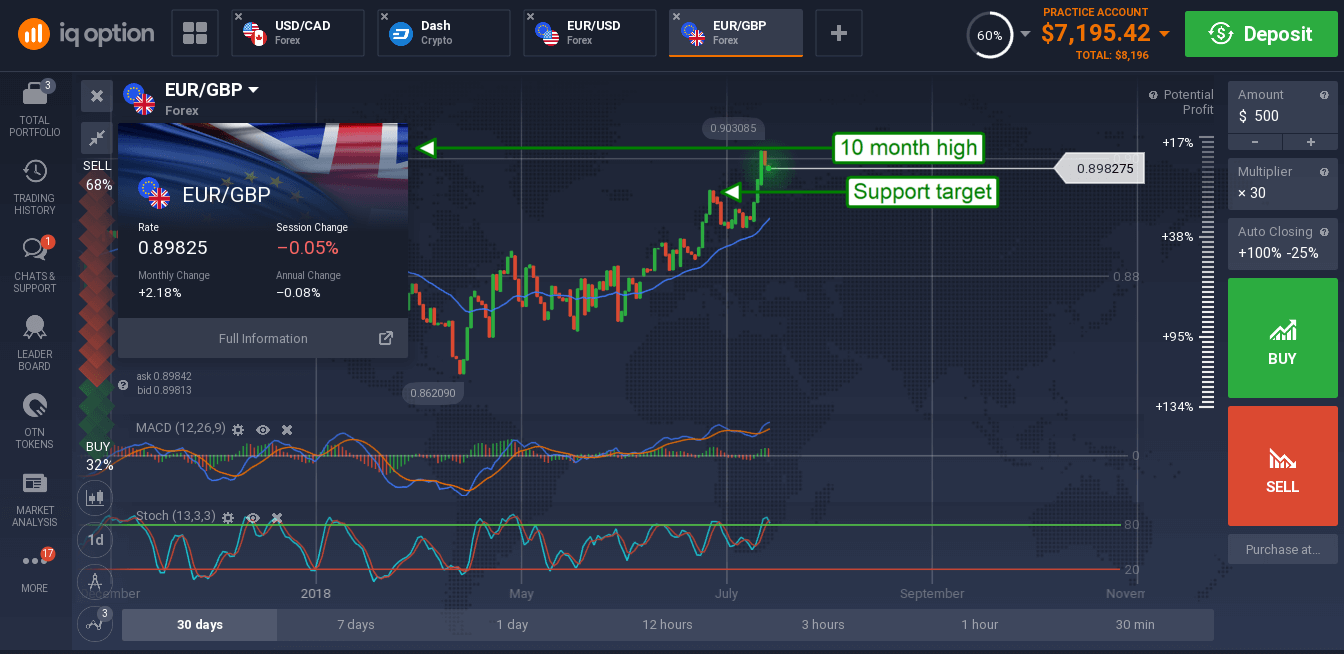Screen dimensions: 1344x654
Task: Click the green BUY button
Action: (1283, 338)
